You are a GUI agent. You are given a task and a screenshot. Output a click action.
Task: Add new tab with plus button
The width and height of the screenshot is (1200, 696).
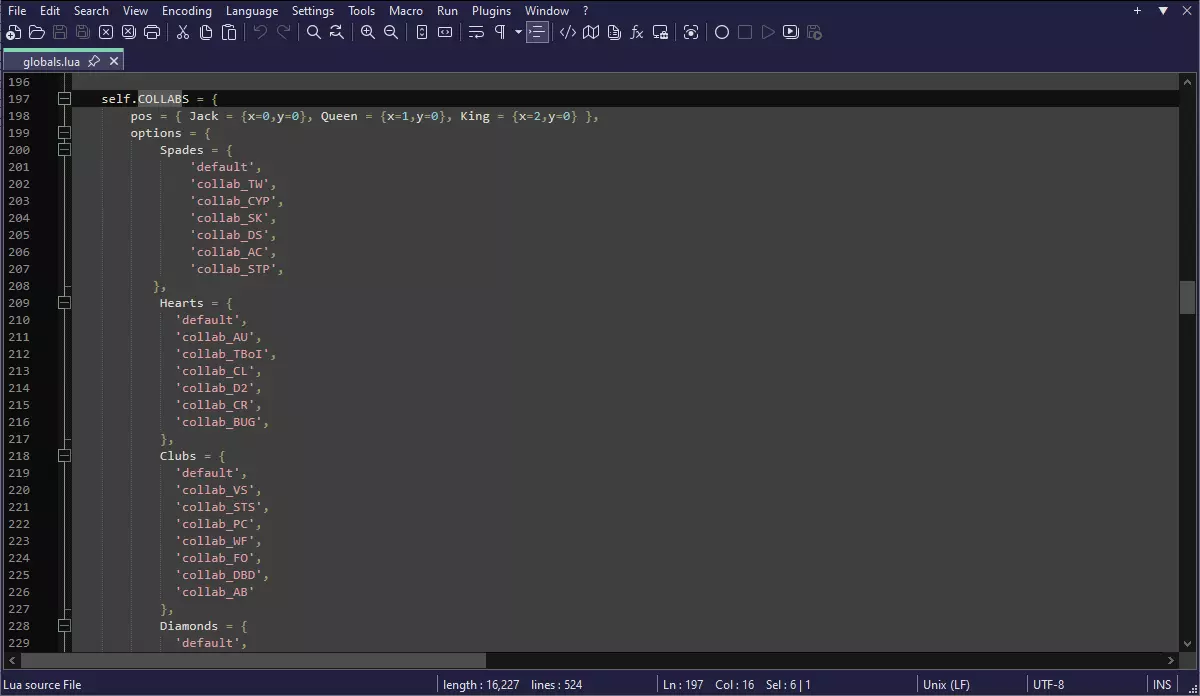(1138, 10)
